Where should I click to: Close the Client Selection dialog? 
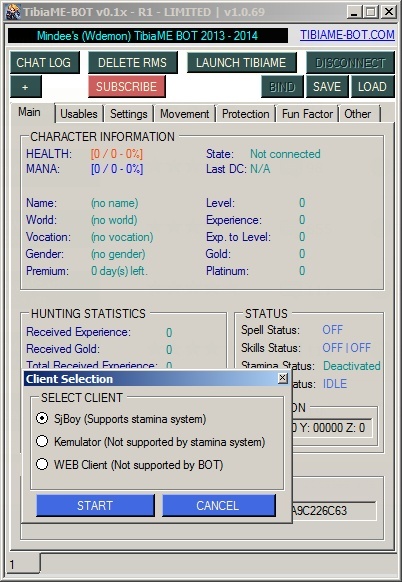tap(282, 378)
